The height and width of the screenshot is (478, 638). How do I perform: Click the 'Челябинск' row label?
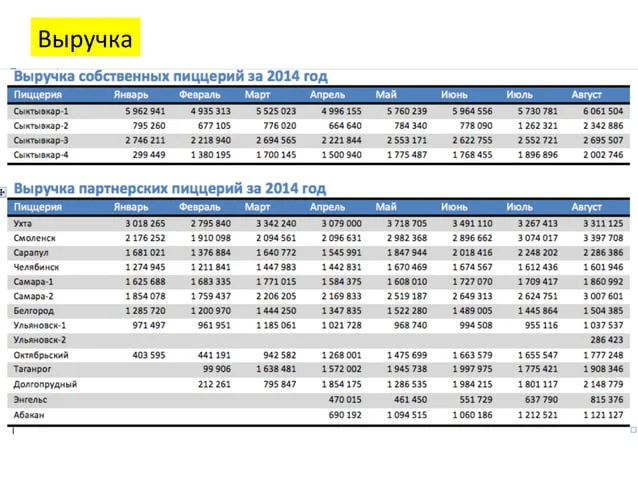pyautogui.click(x=36, y=267)
